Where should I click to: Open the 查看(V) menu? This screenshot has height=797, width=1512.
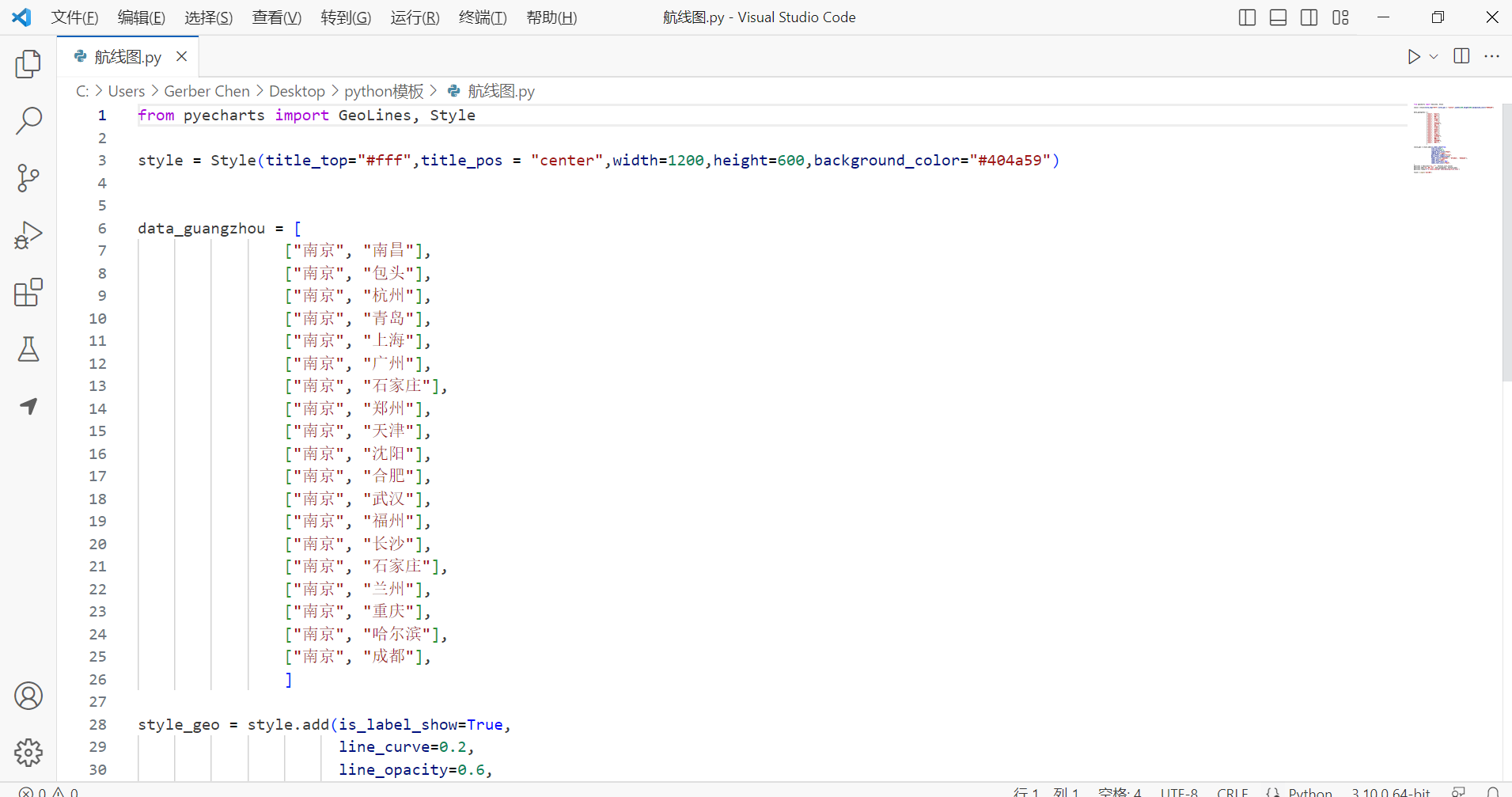pyautogui.click(x=276, y=17)
